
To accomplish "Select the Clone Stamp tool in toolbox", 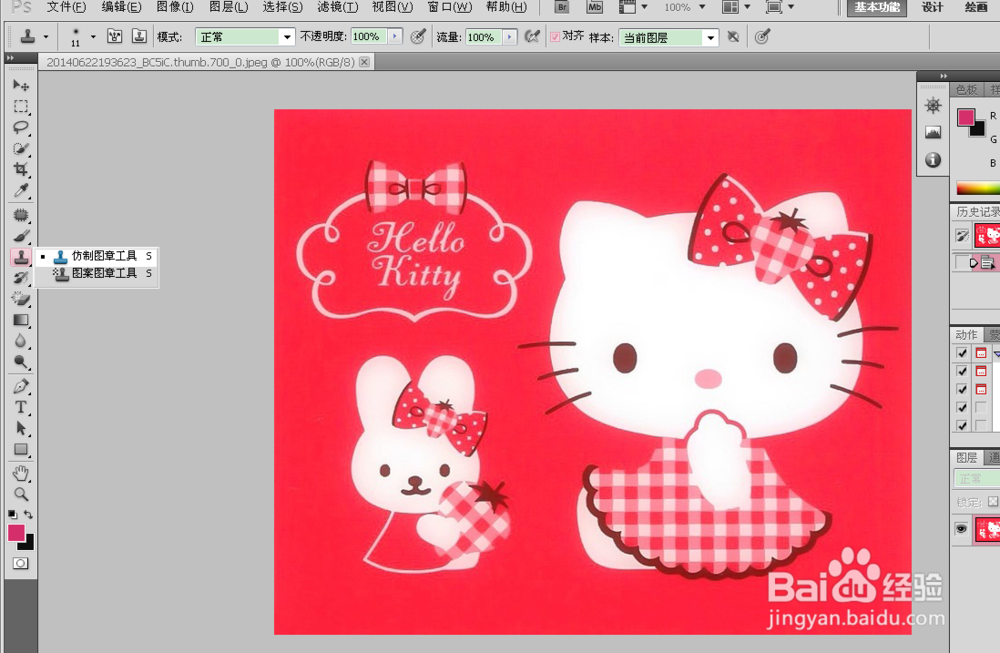I will click(20, 257).
